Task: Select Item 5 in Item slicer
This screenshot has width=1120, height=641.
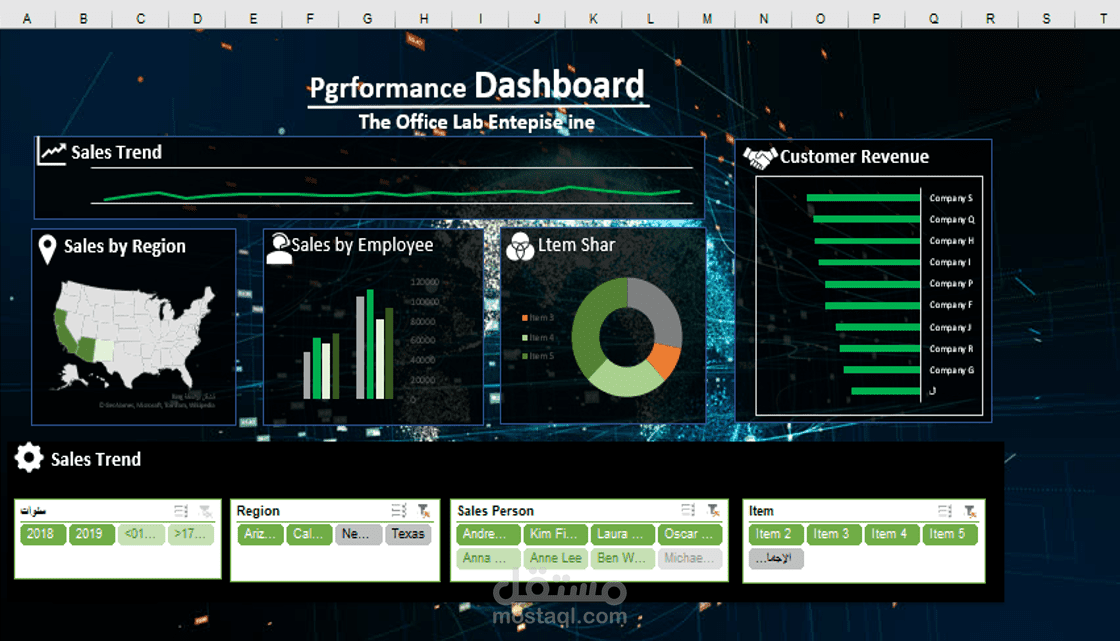Action: (949, 535)
